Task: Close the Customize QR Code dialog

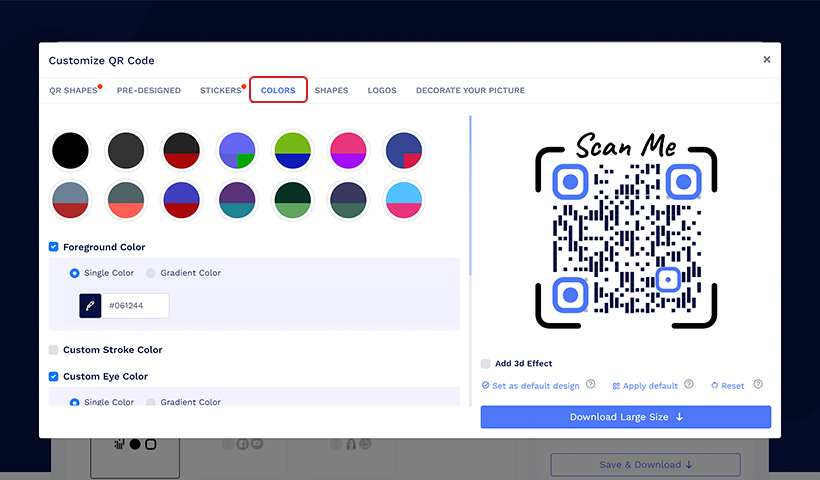Action: tap(767, 60)
